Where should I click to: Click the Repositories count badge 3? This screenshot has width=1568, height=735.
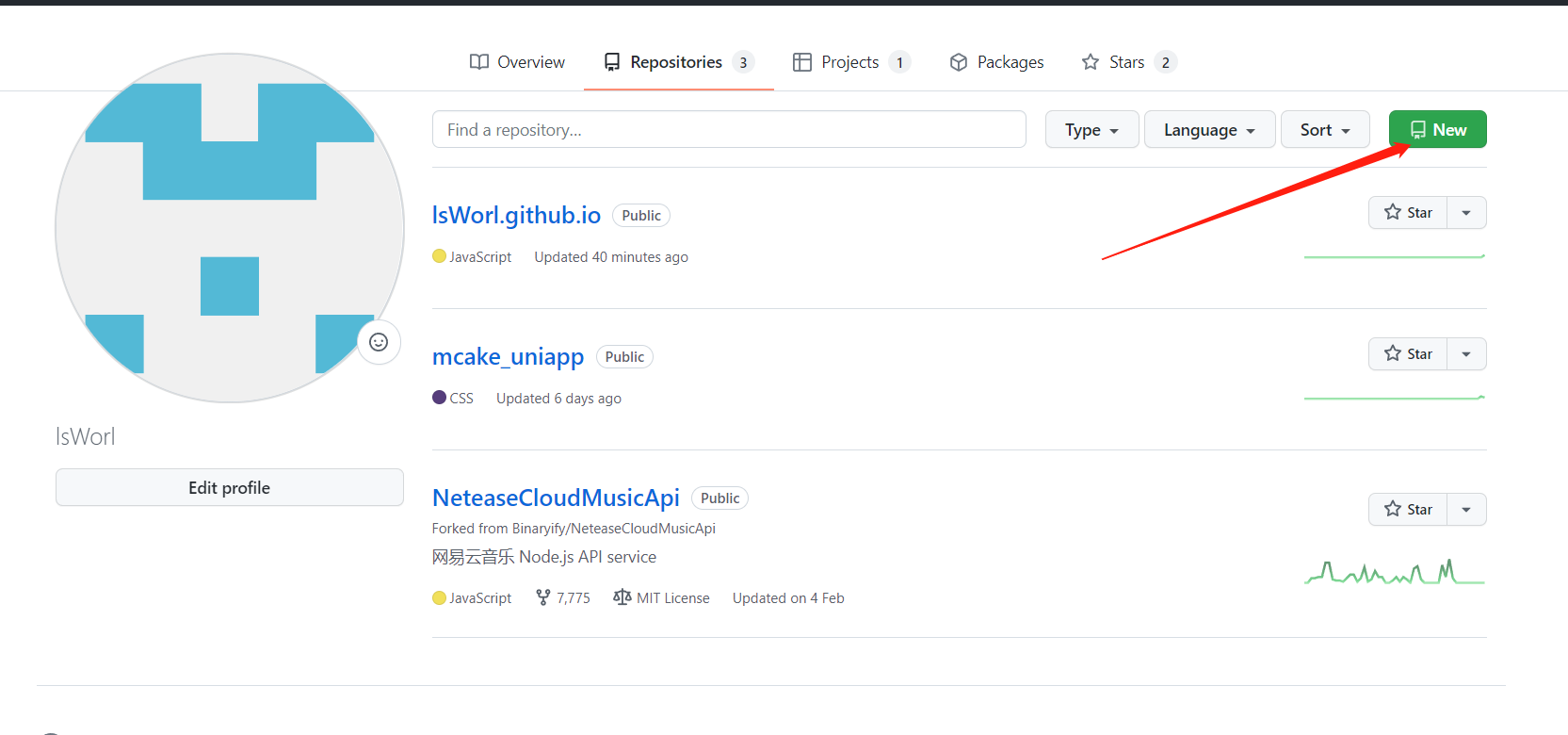click(x=743, y=62)
